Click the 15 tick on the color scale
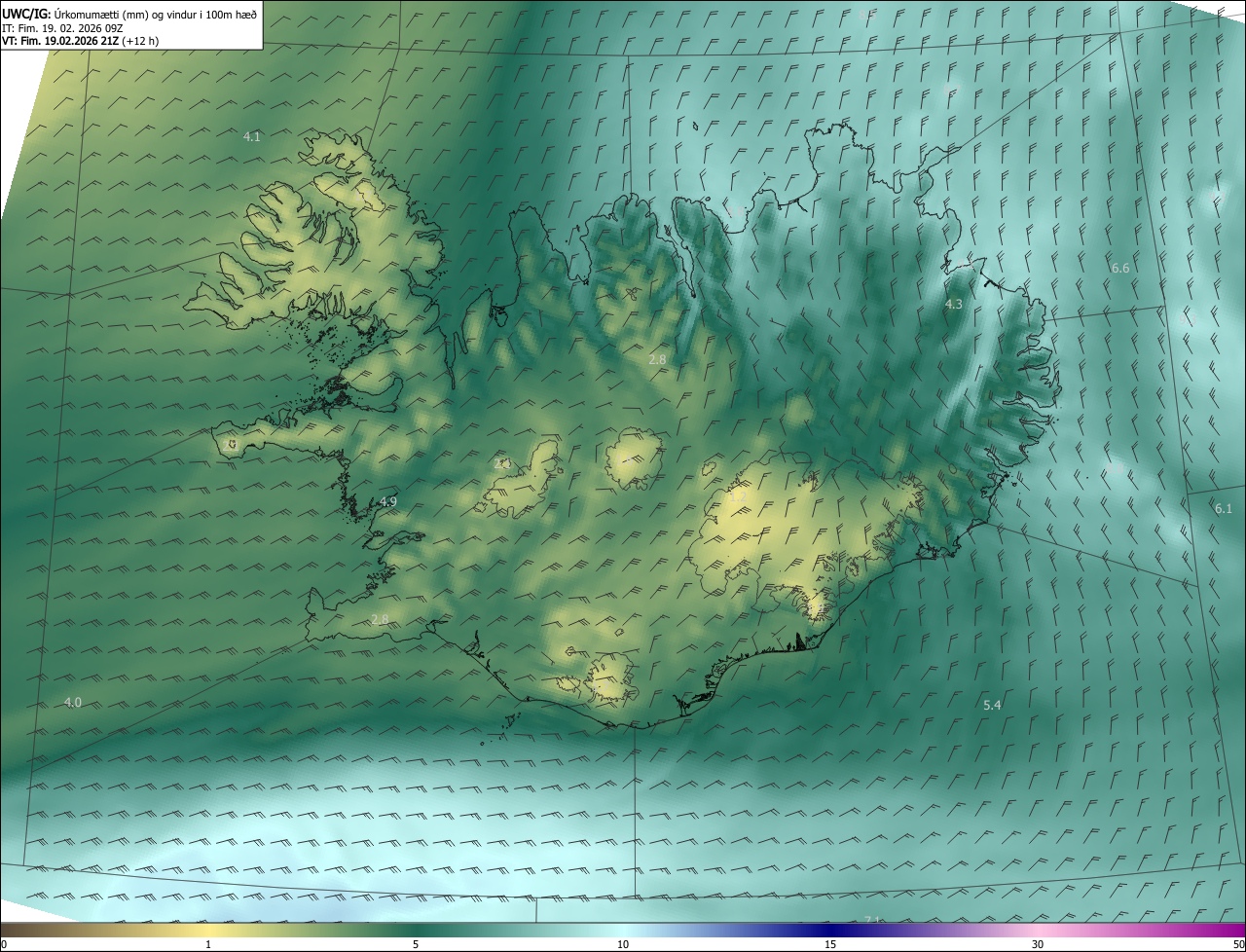 click(830, 945)
